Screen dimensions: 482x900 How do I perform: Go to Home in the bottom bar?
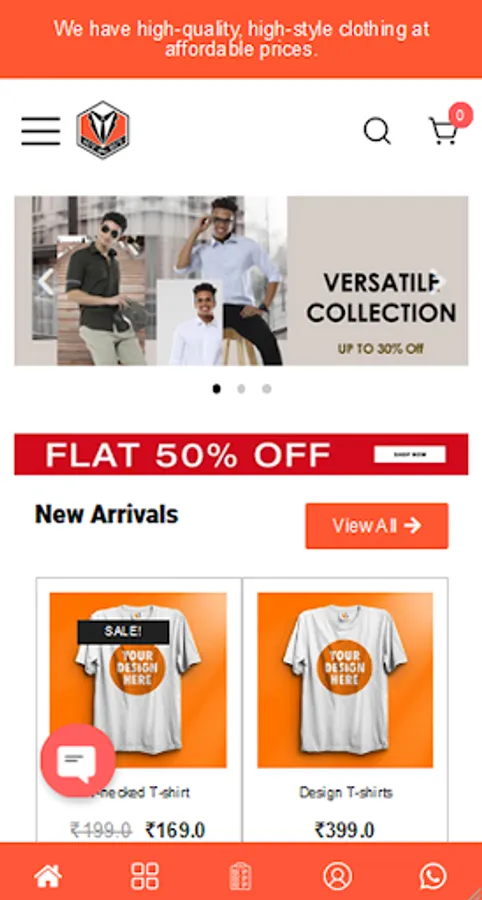48,876
